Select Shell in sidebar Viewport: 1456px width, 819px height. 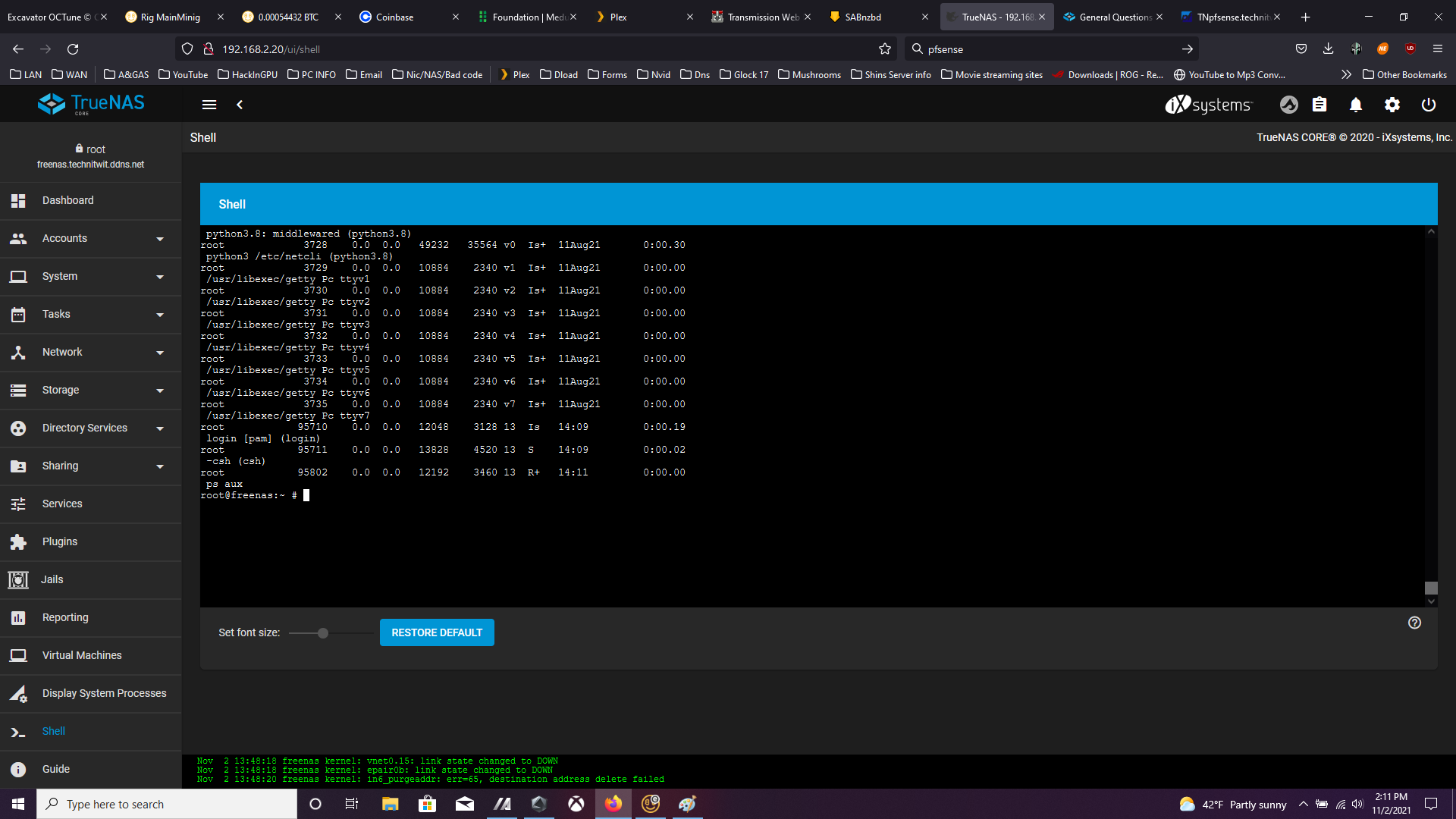(x=91, y=731)
